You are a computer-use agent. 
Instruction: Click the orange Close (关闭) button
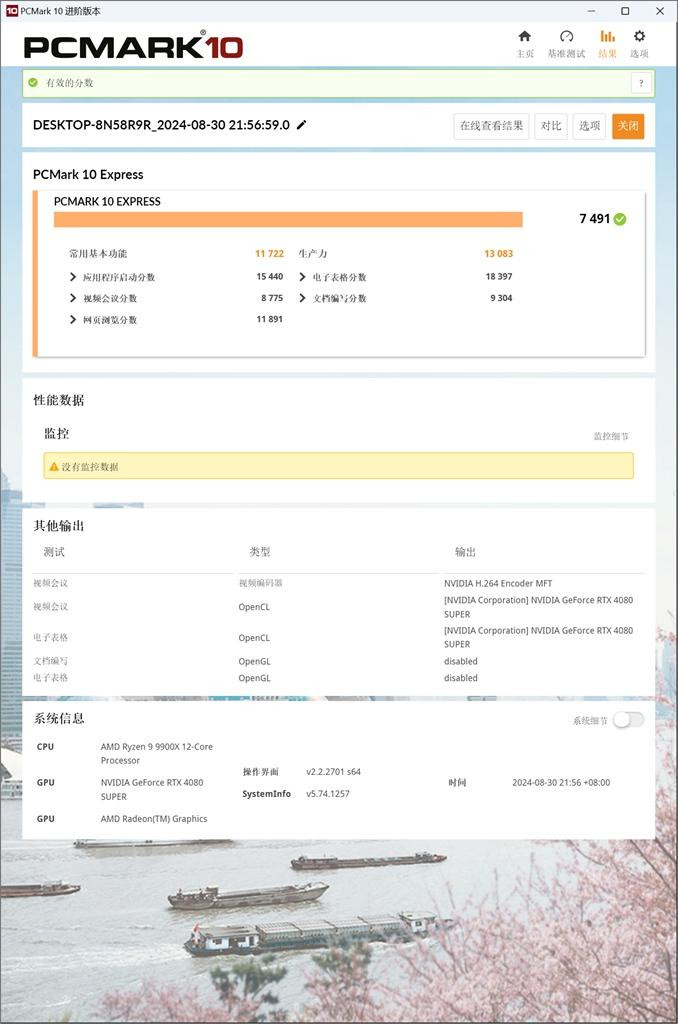coord(628,126)
